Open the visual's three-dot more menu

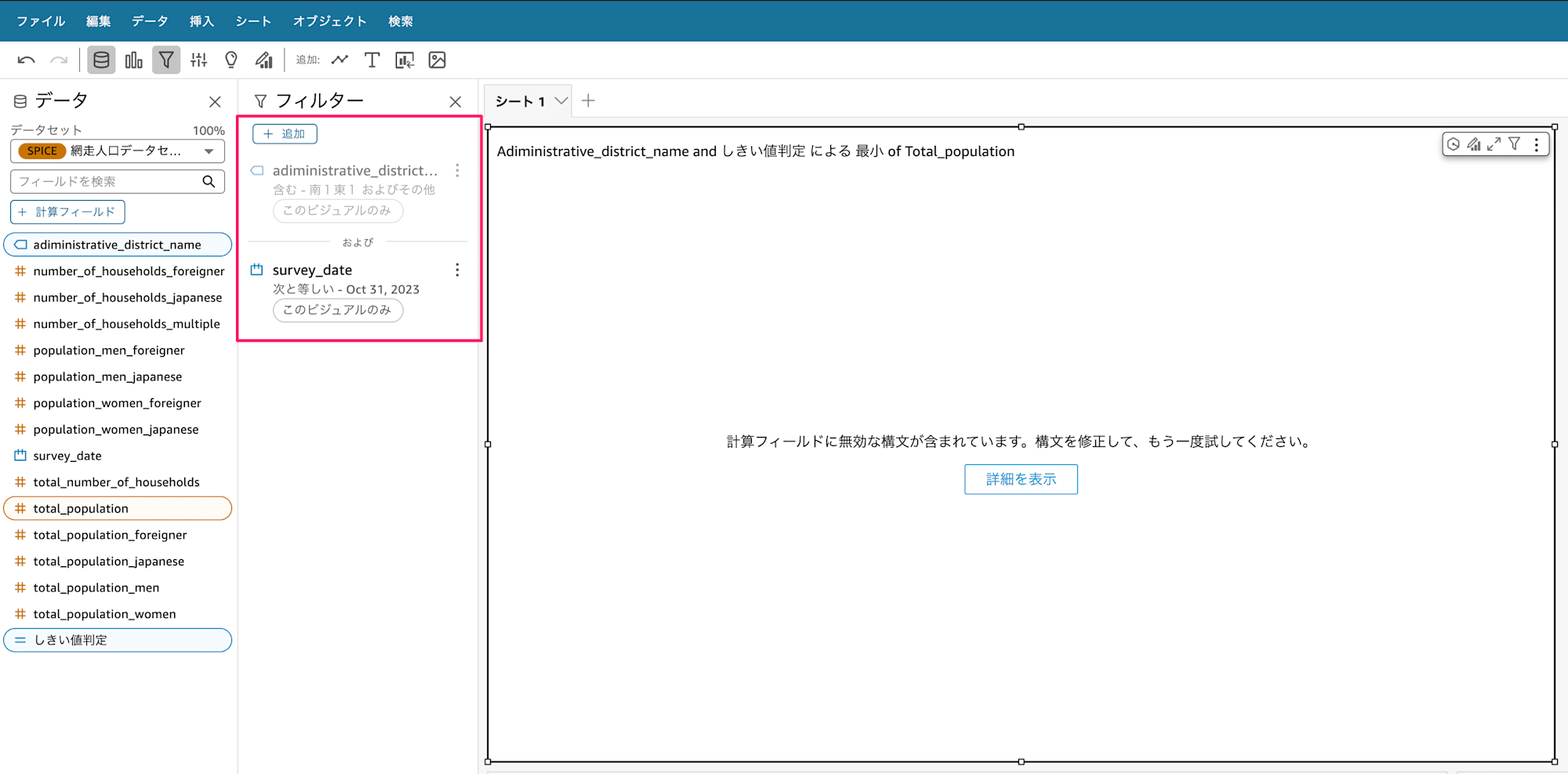(1537, 144)
